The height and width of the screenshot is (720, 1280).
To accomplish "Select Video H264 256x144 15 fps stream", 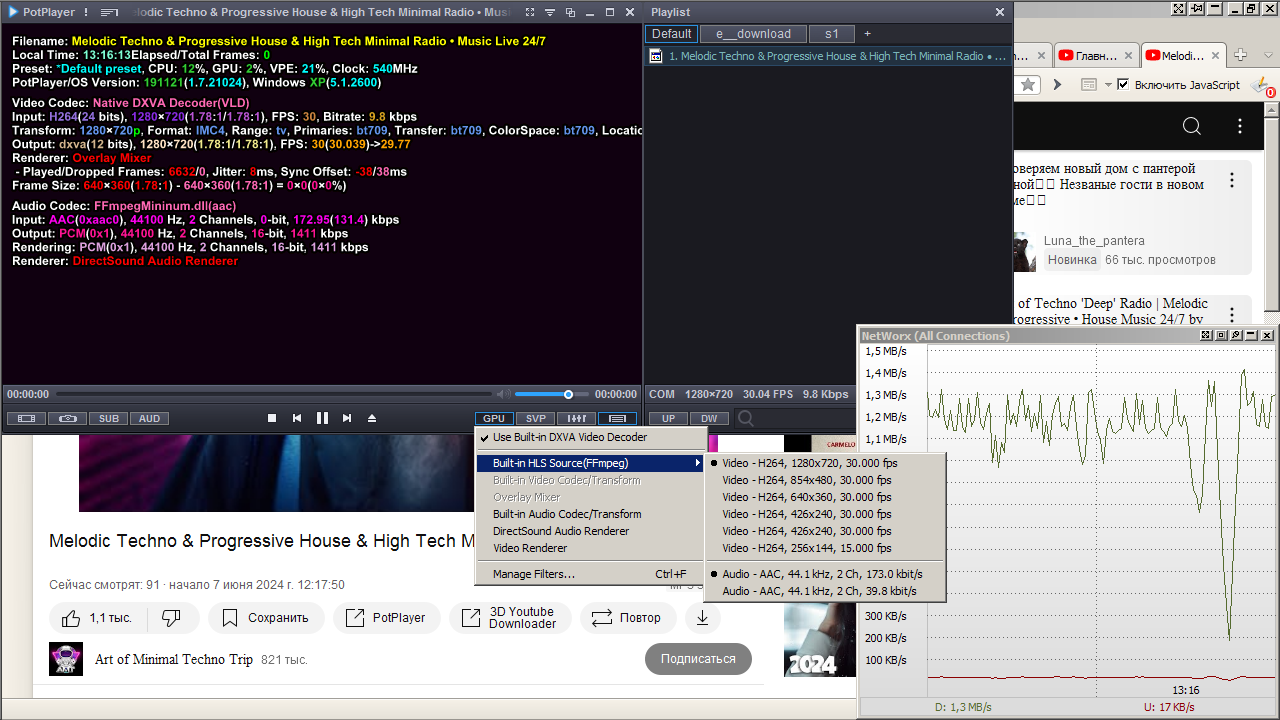I will pyautogui.click(x=825, y=548).
